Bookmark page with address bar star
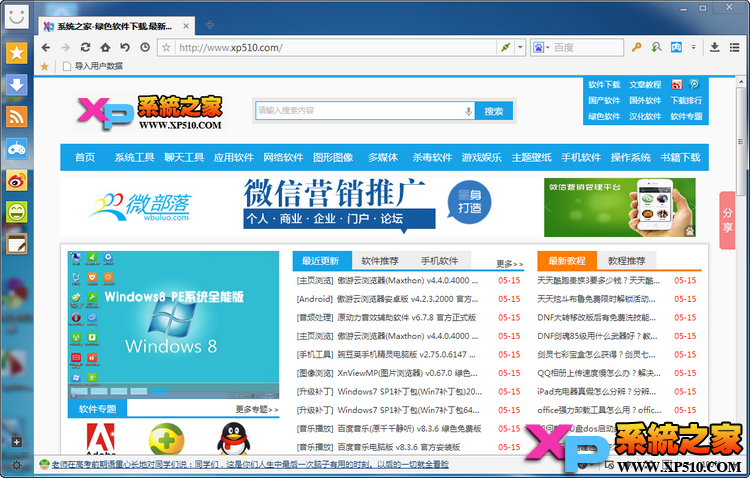The height and width of the screenshot is (478, 750). tap(166, 47)
